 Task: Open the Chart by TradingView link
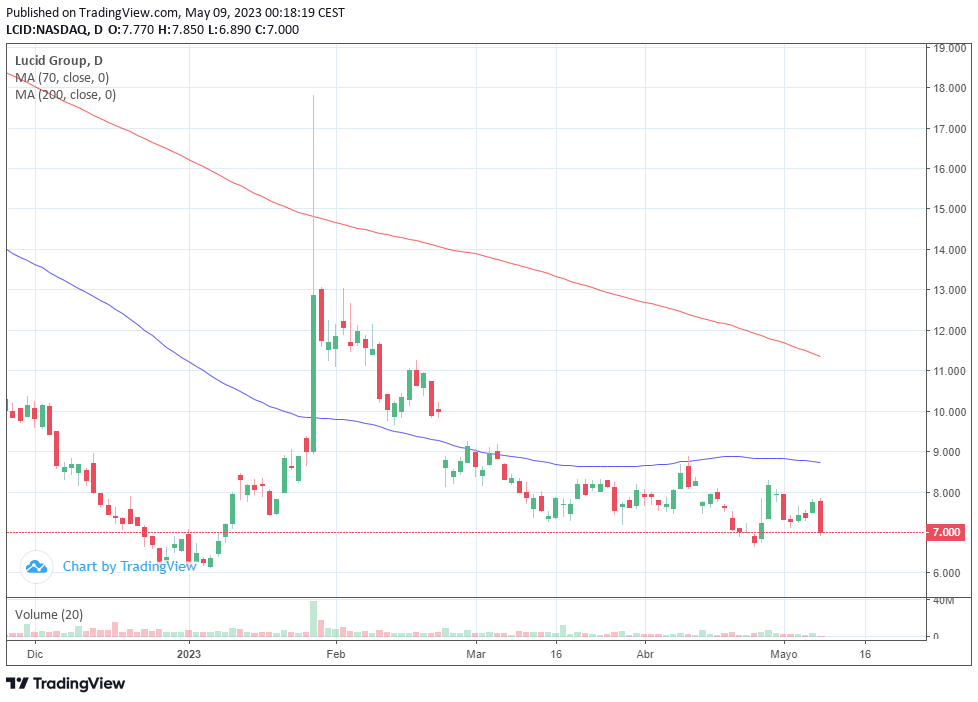coord(130,566)
